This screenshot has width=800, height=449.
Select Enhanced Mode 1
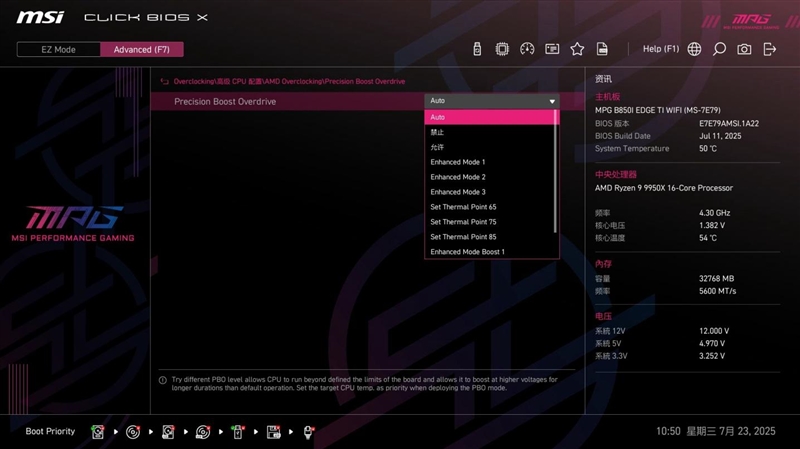458,162
